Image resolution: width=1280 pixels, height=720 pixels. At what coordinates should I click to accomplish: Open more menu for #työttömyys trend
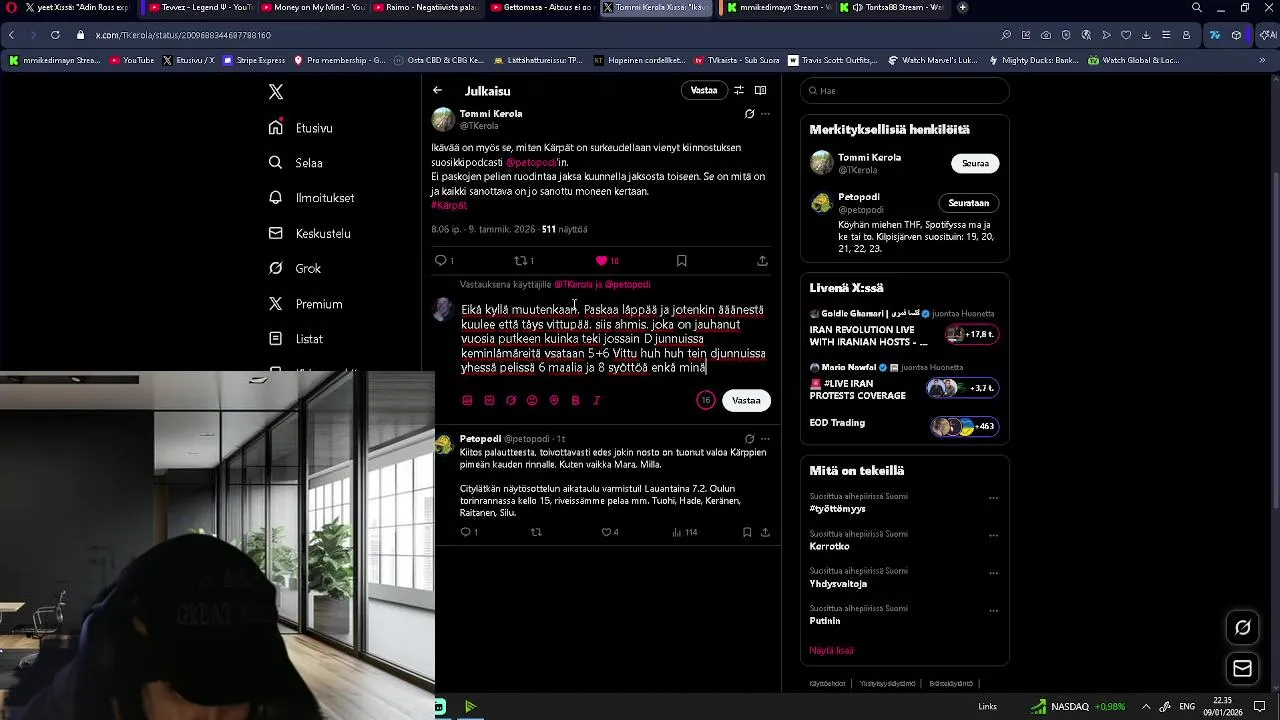tap(993, 498)
